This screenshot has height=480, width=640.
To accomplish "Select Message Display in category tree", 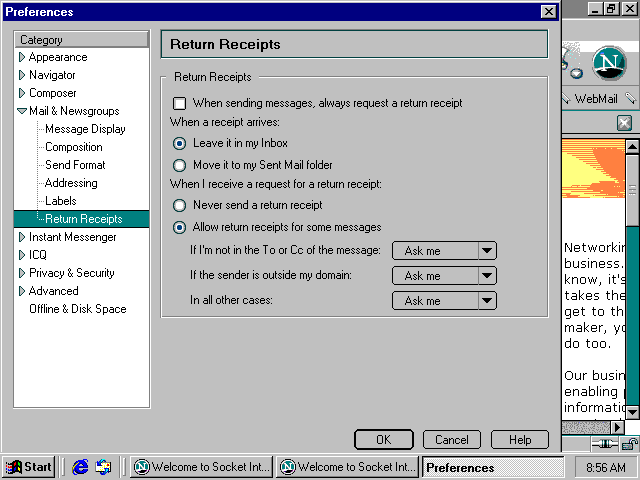I will [85, 129].
